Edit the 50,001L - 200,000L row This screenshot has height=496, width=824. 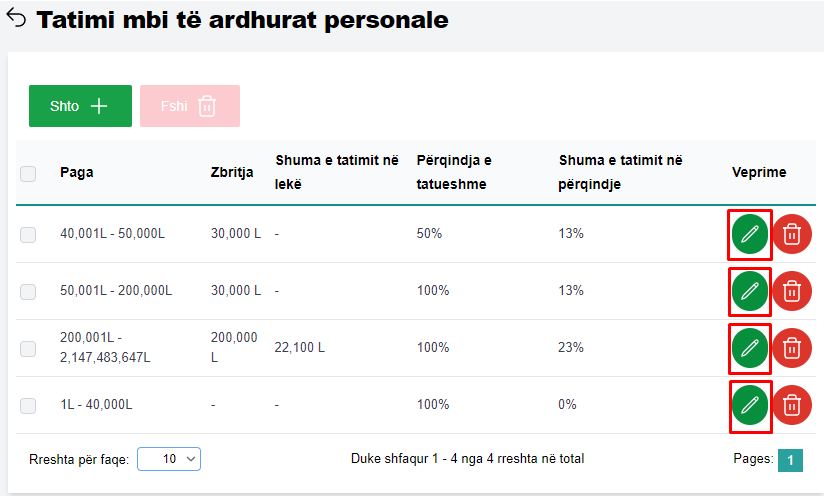point(750,291)
